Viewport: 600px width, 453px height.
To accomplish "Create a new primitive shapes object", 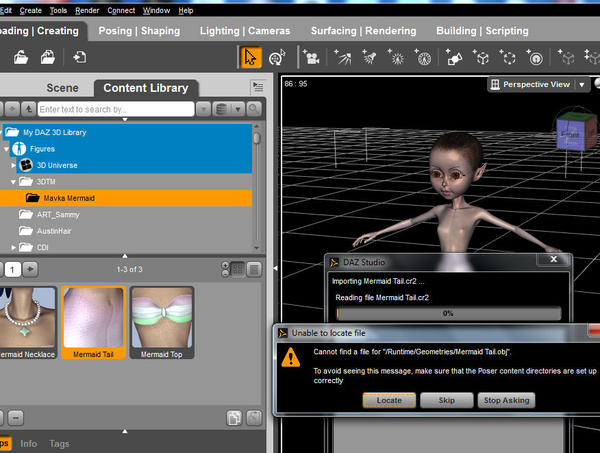I will coord(454,58).
